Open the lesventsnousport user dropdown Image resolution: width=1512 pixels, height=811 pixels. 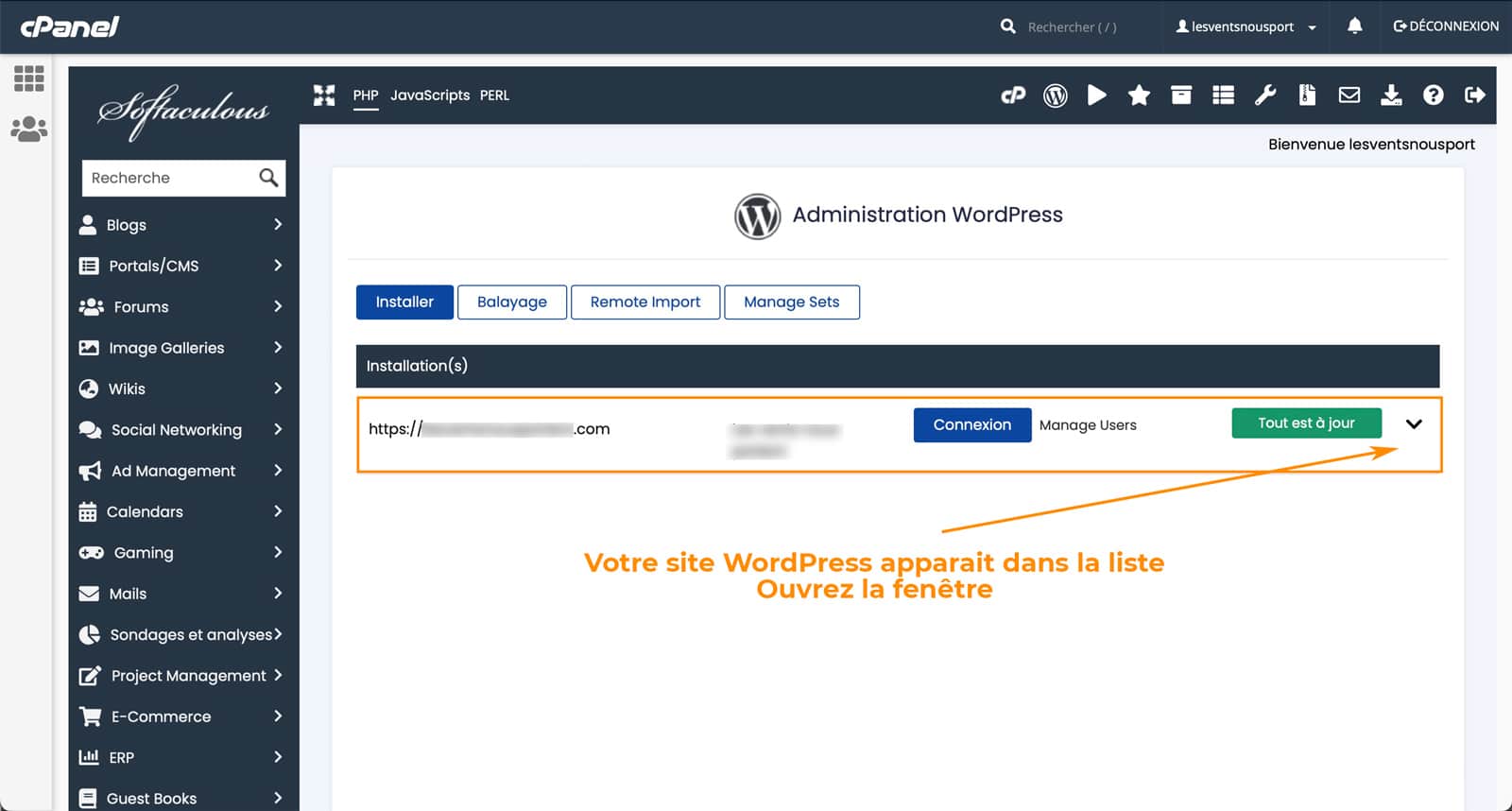[x=1246, y=26]
